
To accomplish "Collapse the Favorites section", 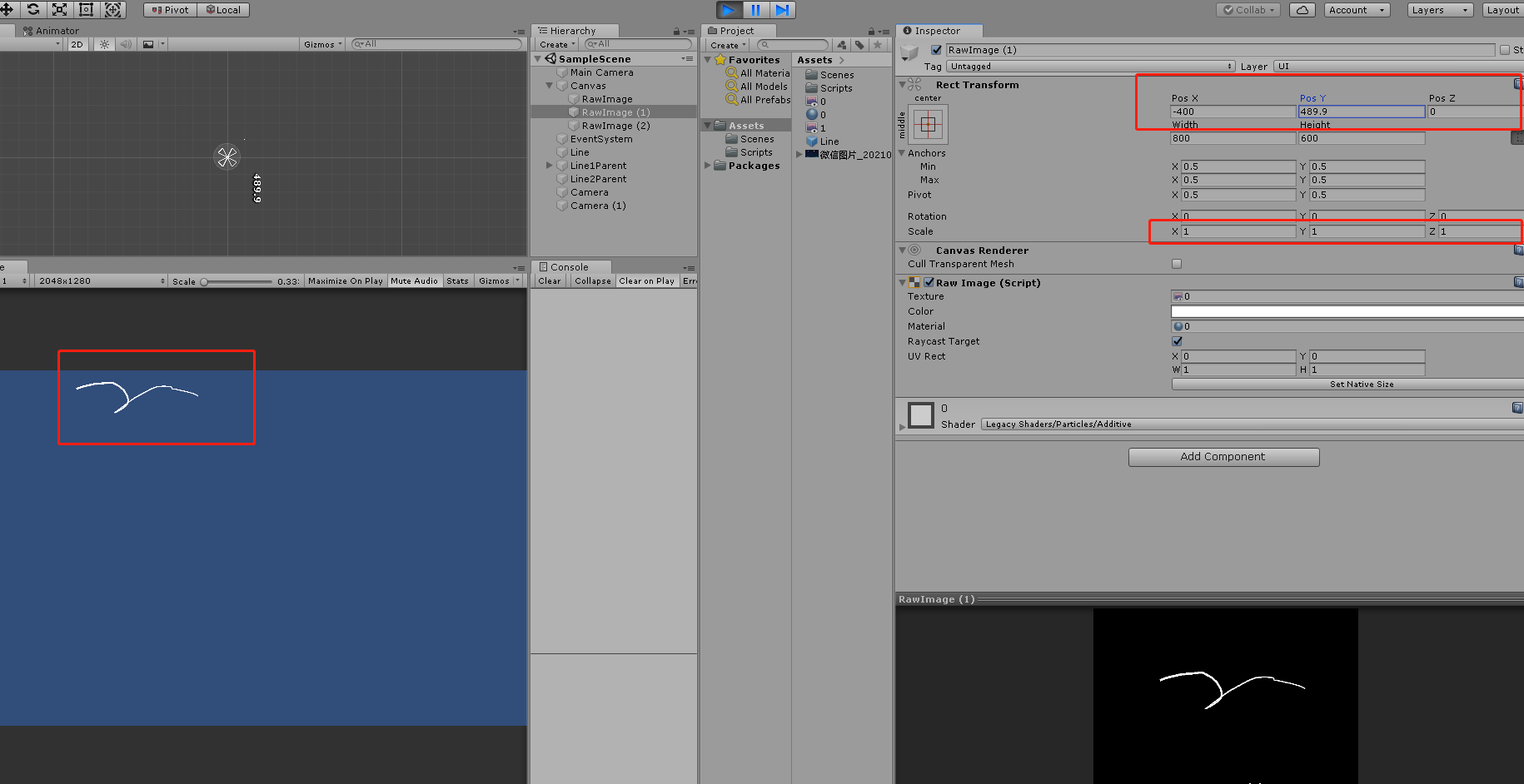I will point(708,60).
